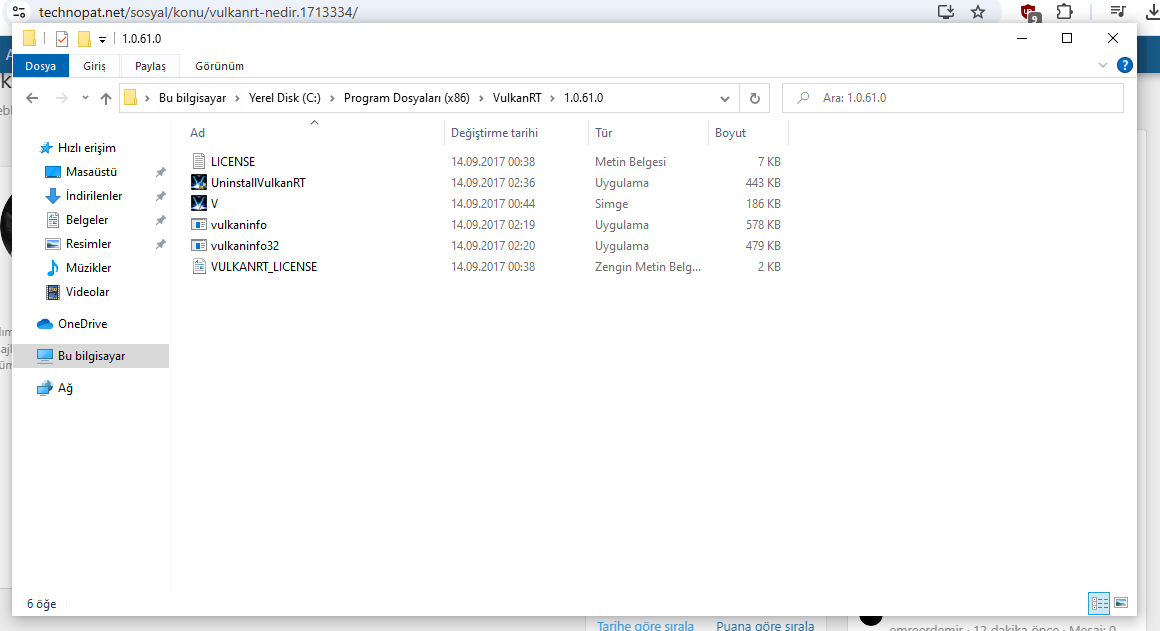Click Puana göre sırala link in browser
Screen dimensions: 1160x631
click(765, 625)
